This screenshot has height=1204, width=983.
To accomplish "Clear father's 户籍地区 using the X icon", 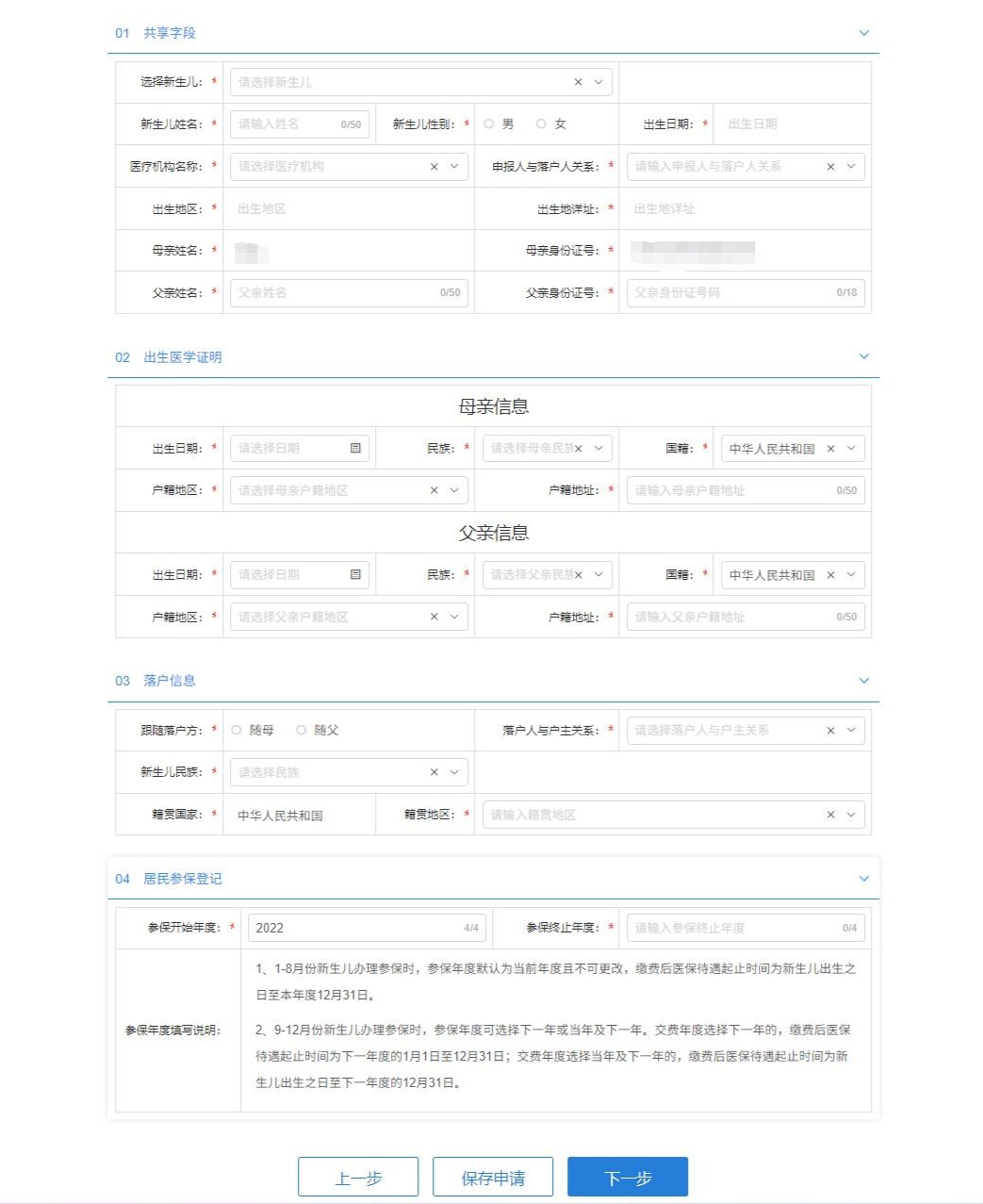I will [434, 618].
